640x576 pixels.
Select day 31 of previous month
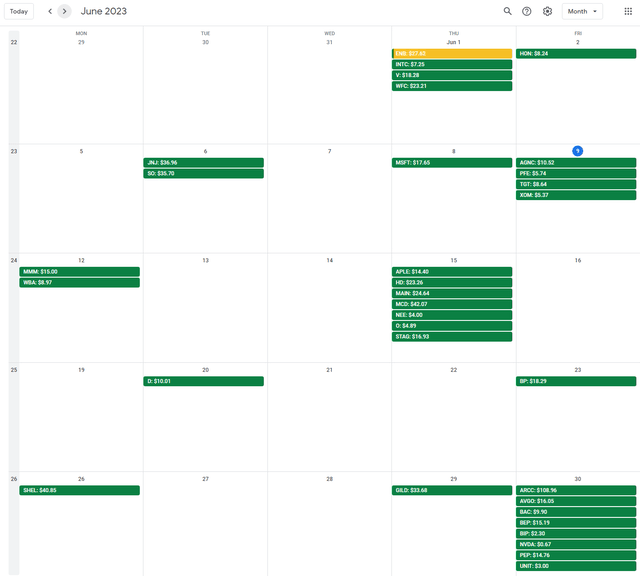click(x=329, y=42)
